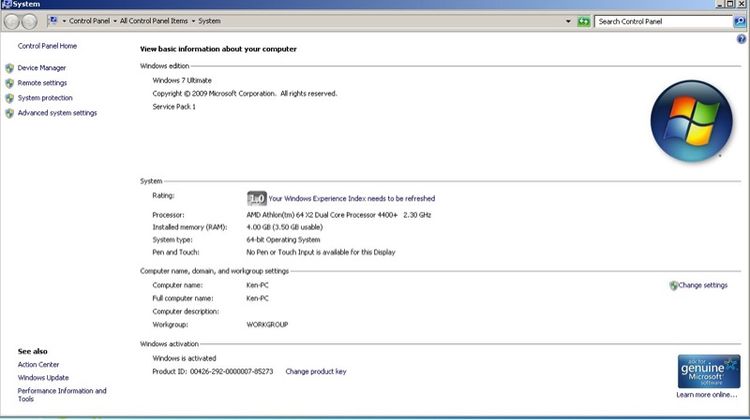Click the shield icon beside System protection

(x=10, y=98)
